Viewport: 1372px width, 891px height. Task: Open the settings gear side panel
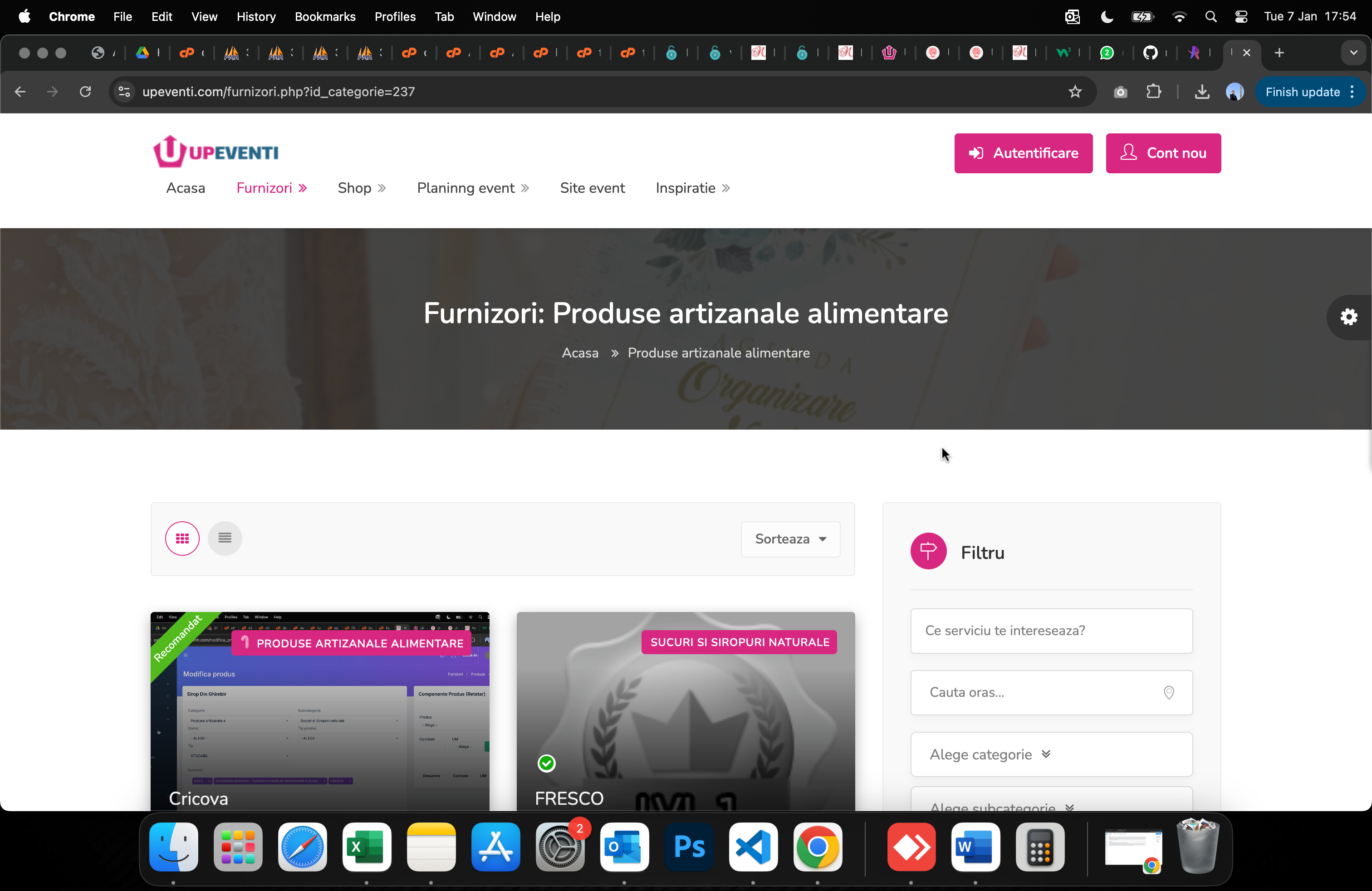[x=1348, y=317]
